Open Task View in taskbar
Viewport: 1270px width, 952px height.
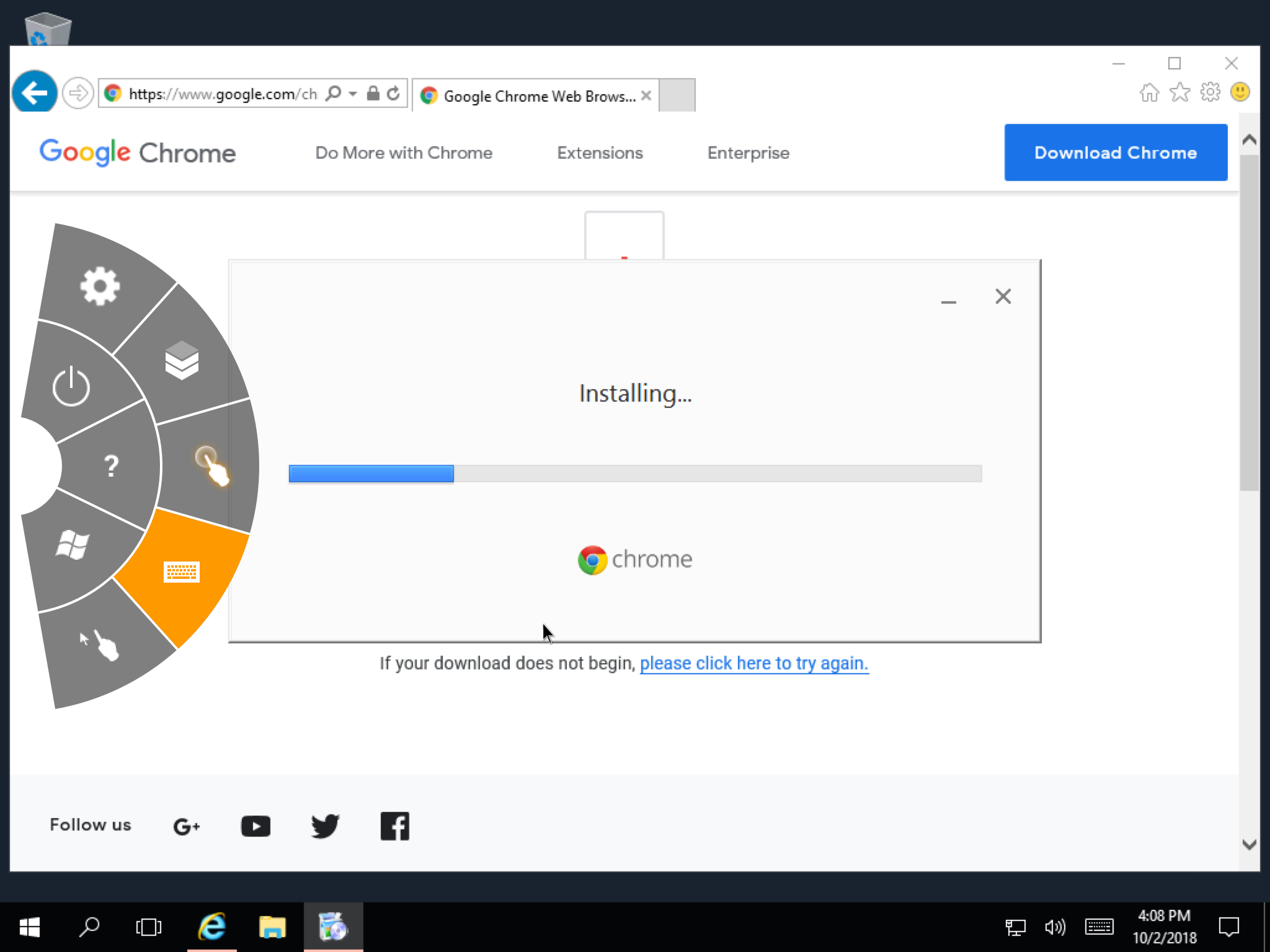coord(149,927)
